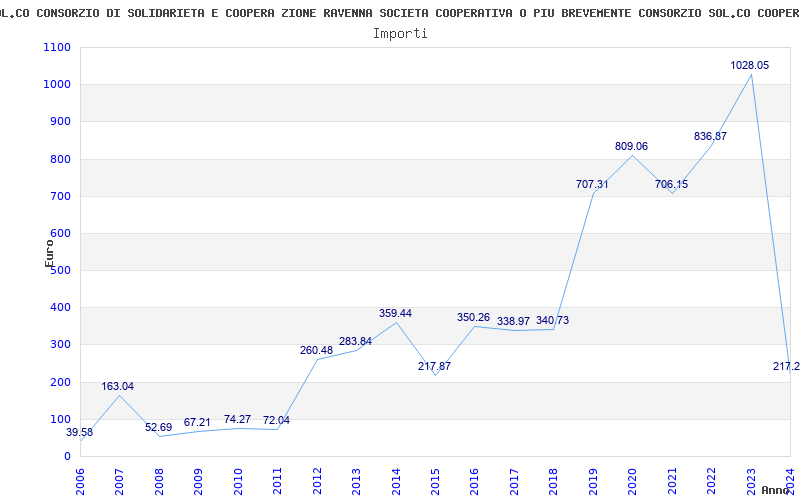Select the 2018 x-axis year label
The height and width of the screenshot is (500, 800).
click(x=554, y=481)
